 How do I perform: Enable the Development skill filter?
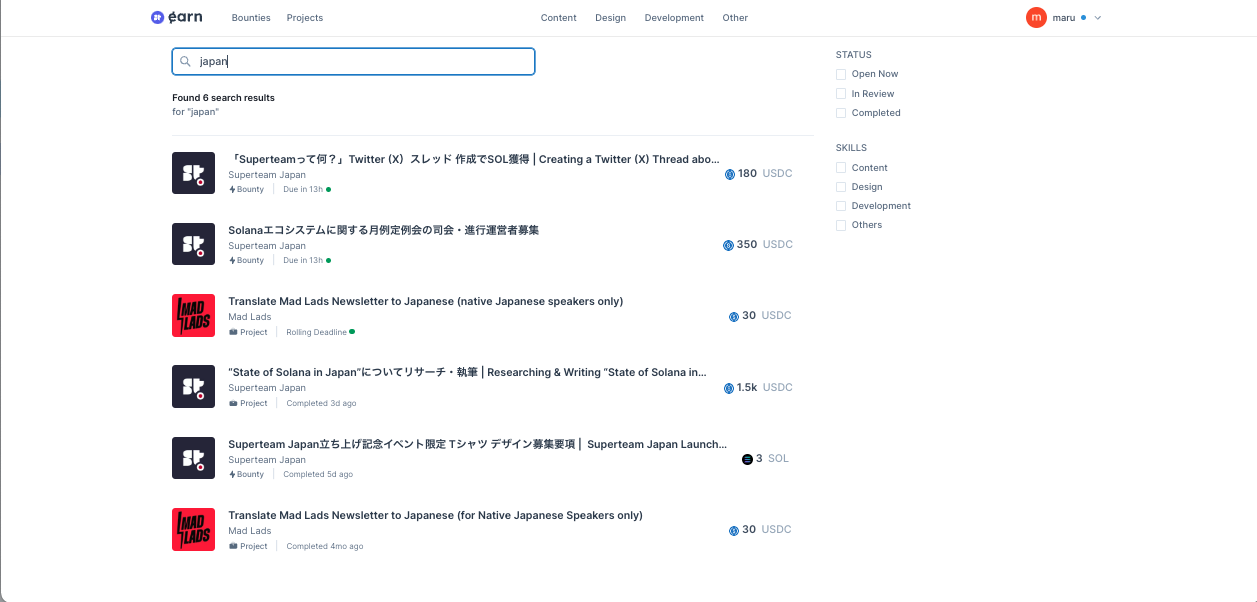(841, 206)
